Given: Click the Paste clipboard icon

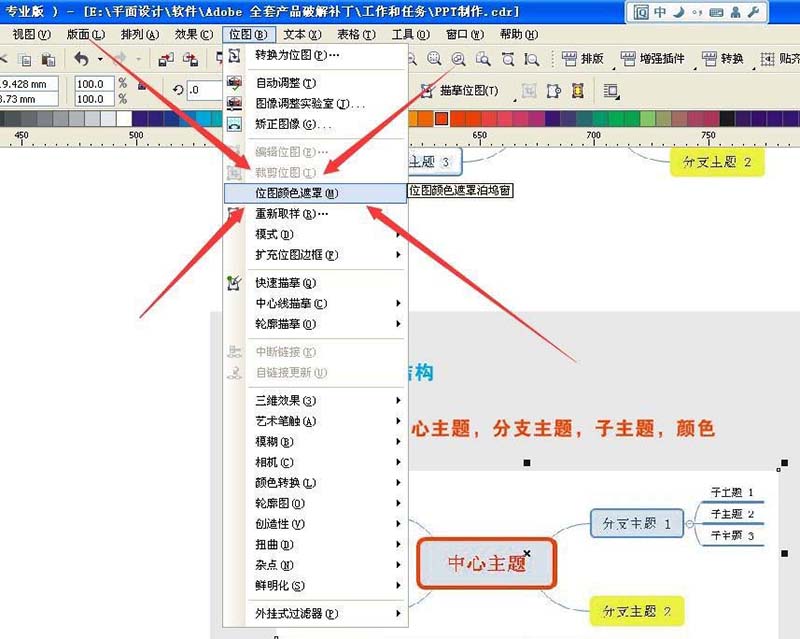Looking at the screenshot, I should [48, 60].
